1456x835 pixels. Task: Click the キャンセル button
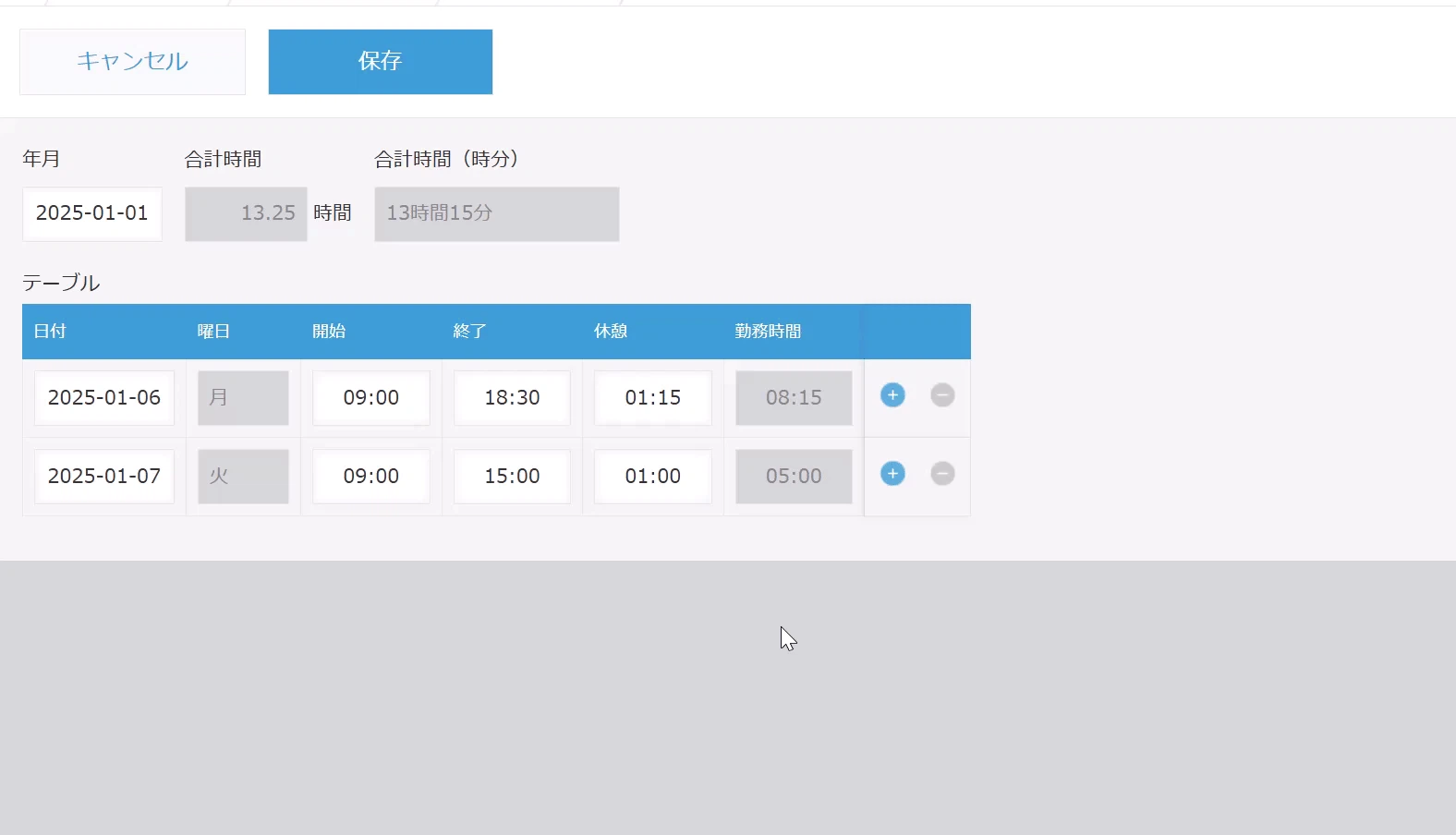[x=132, y=61]
